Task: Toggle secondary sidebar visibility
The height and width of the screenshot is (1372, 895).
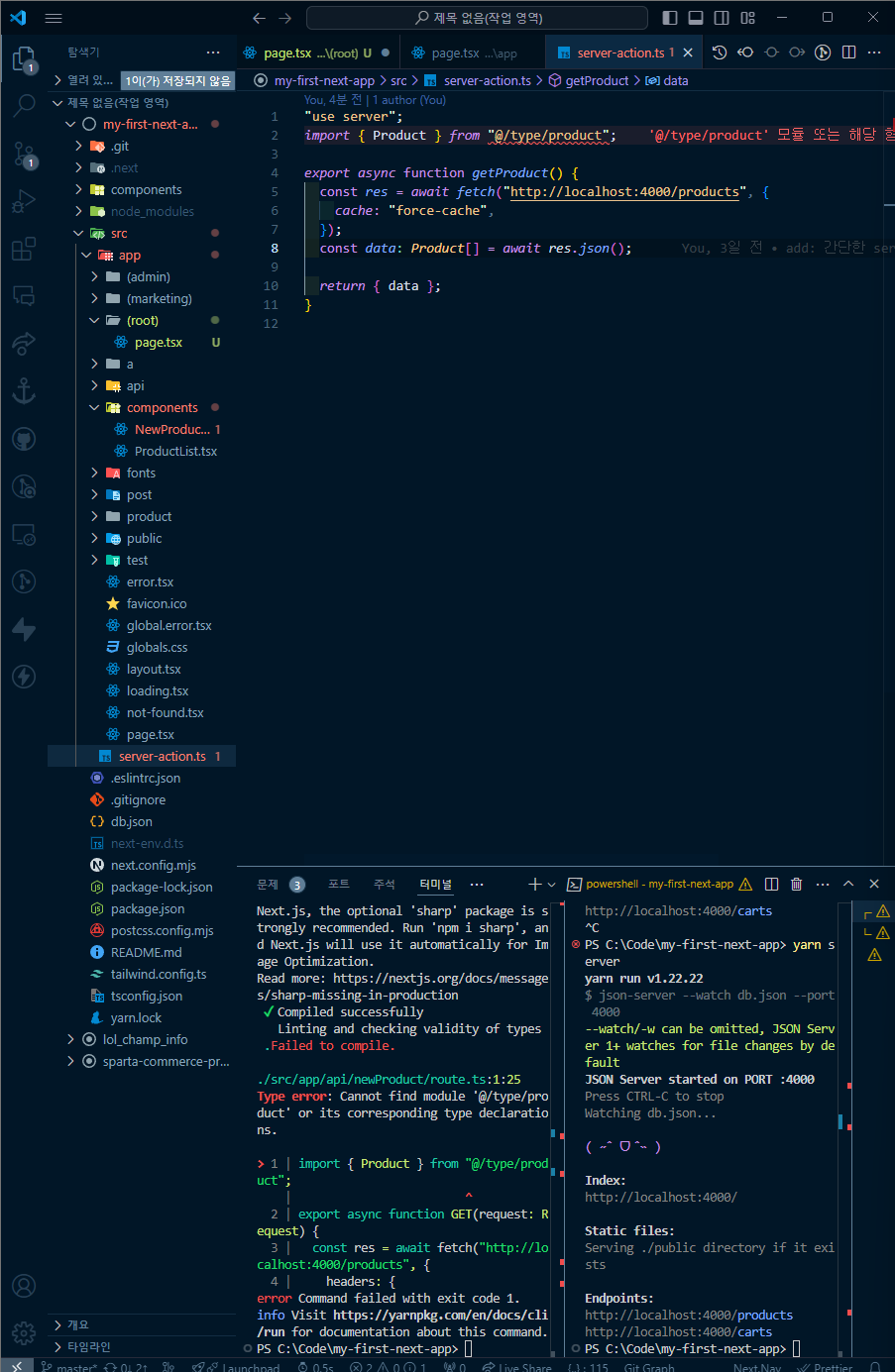Action: tap(722, 18)
